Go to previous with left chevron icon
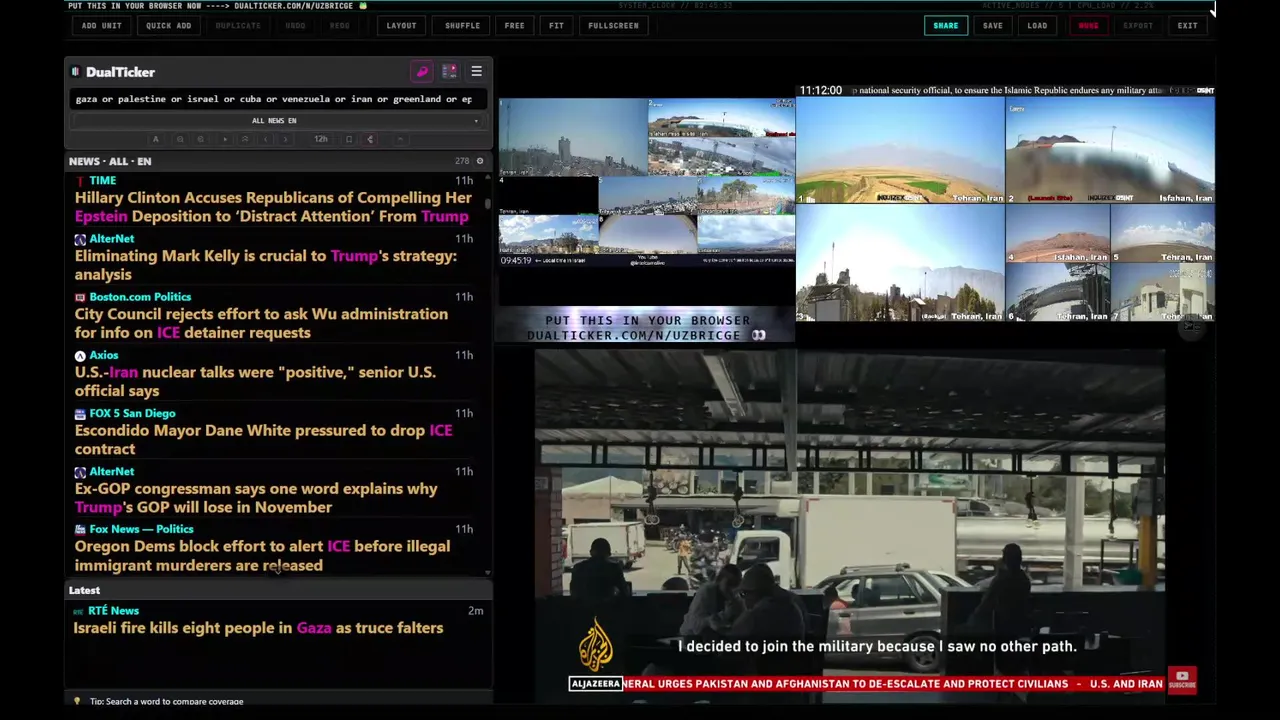 click(266, 139)
